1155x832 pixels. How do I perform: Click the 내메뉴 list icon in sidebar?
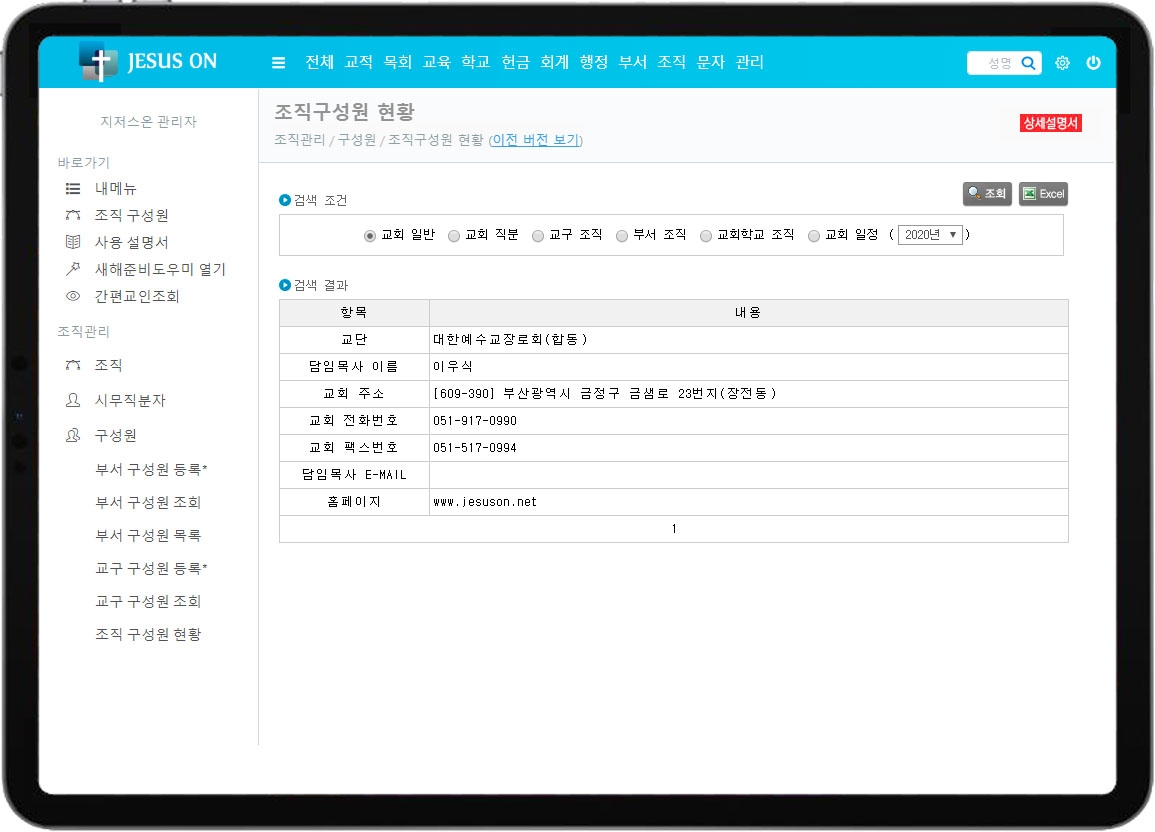[x=72, y=188]
